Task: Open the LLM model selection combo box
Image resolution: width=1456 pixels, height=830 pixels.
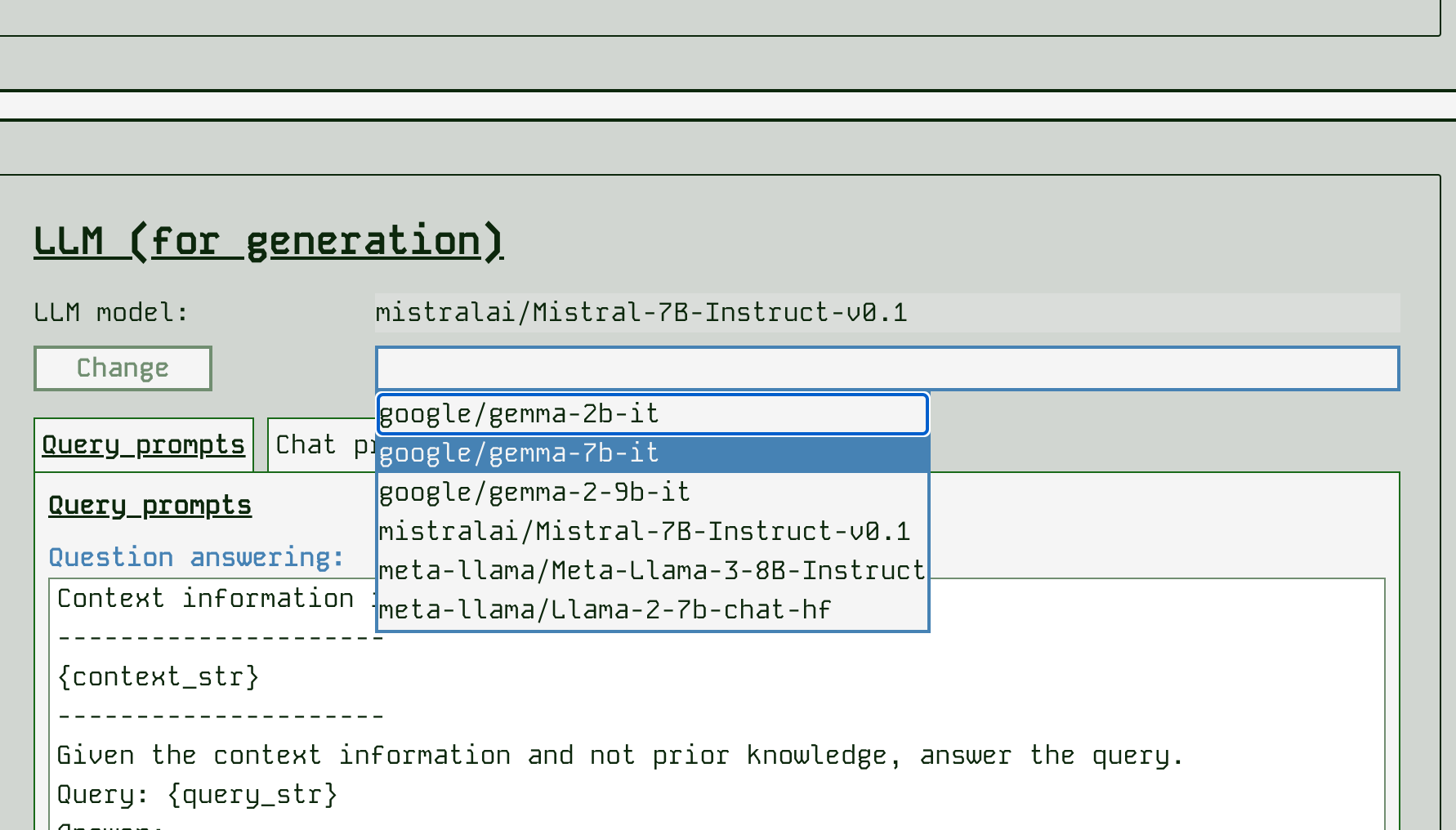Action: coord(887,368)
